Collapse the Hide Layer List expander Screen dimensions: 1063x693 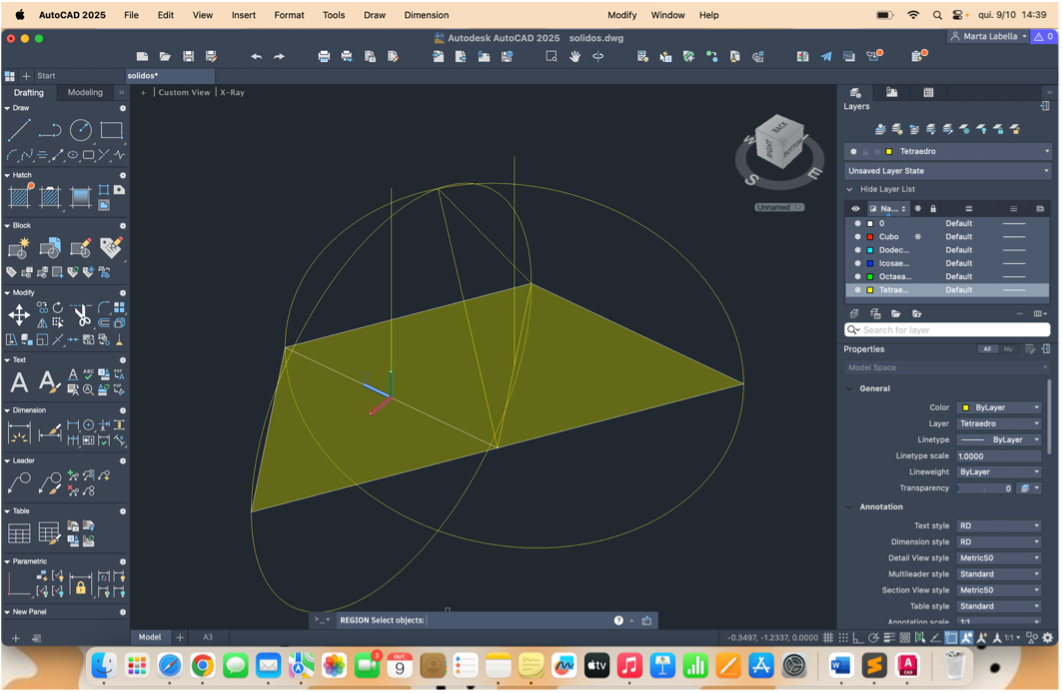point(849,190)
